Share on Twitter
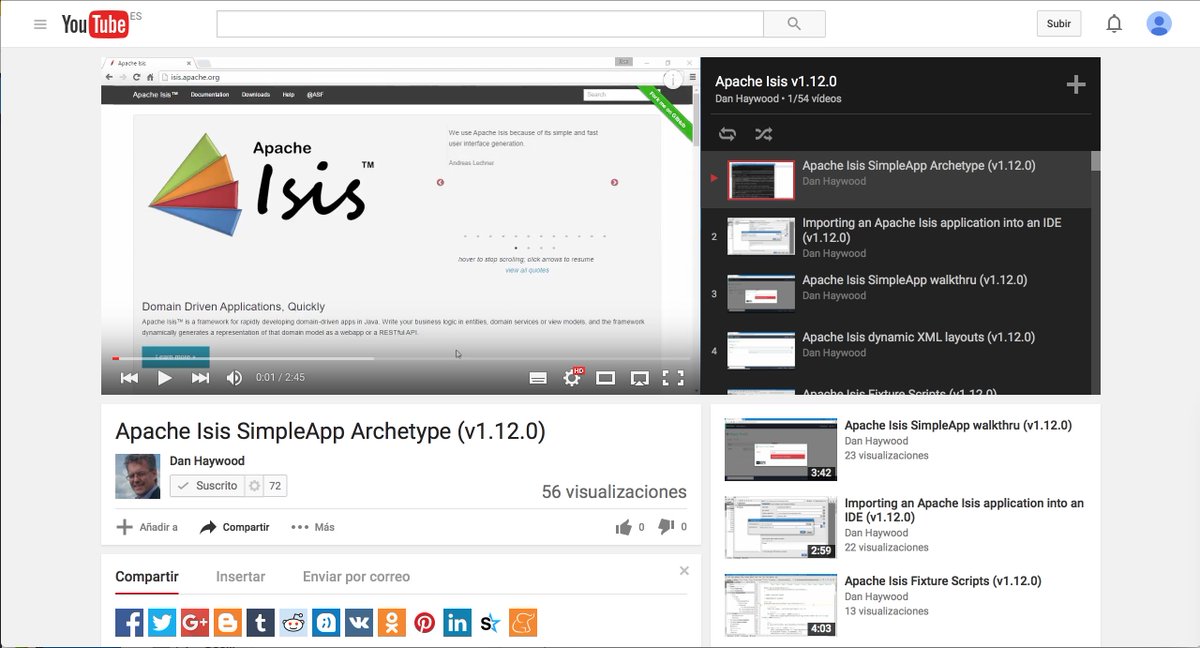Image resolution: width=1200 pixels, height=648 pixels. pos(162,623)
